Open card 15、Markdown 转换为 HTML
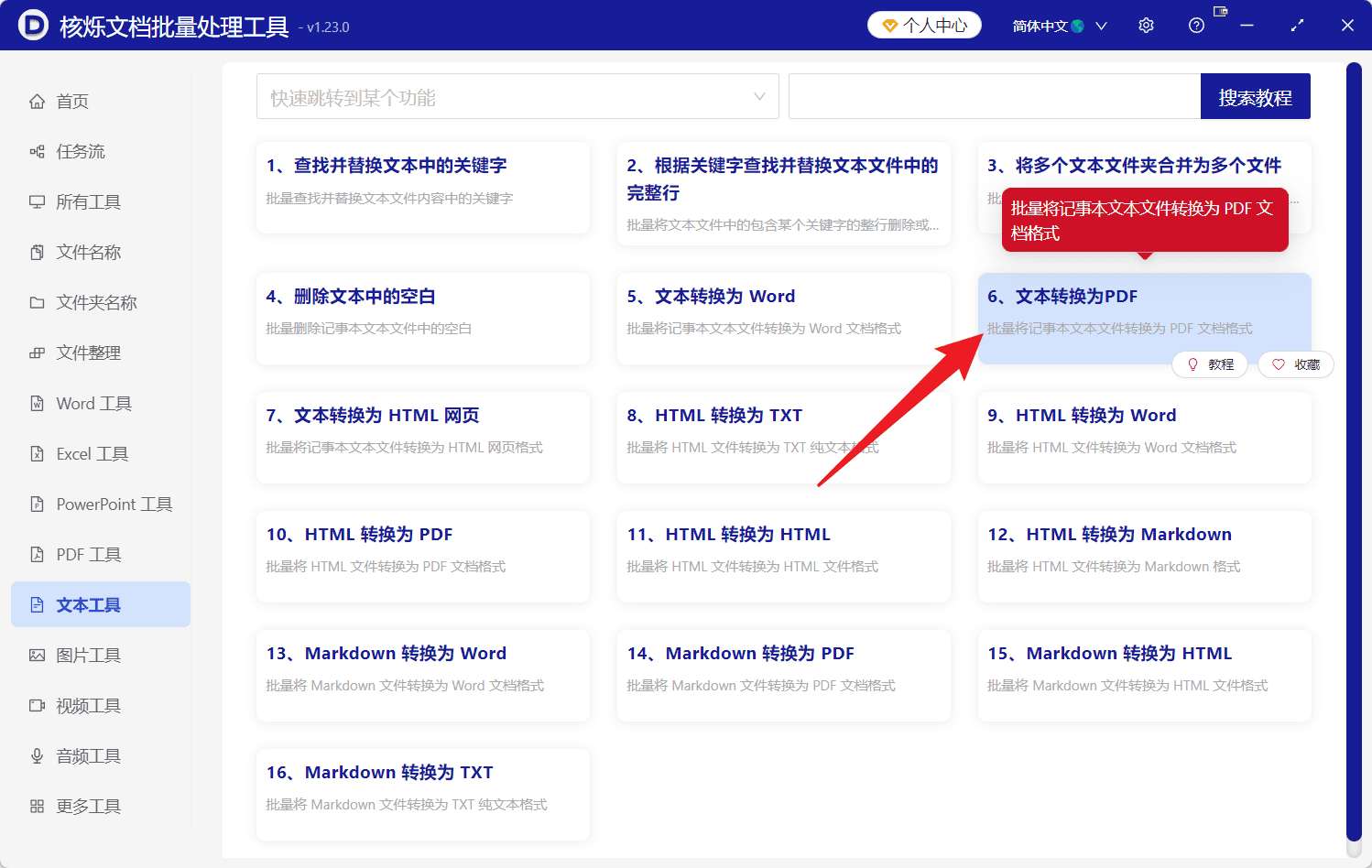The height and width of the screenshot is (868, 1372). coord(1145,676)
